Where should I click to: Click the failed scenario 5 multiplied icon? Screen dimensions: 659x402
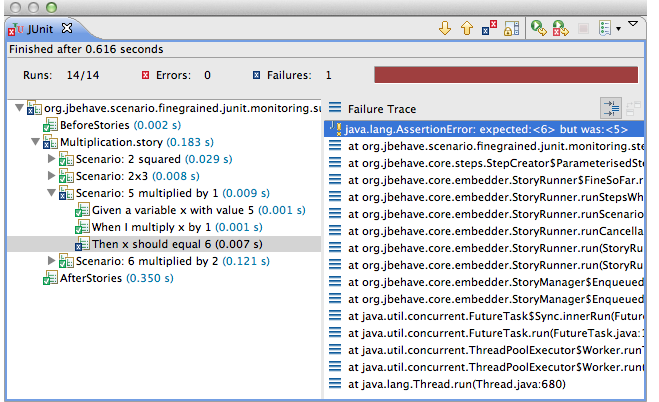pos(66,193)
